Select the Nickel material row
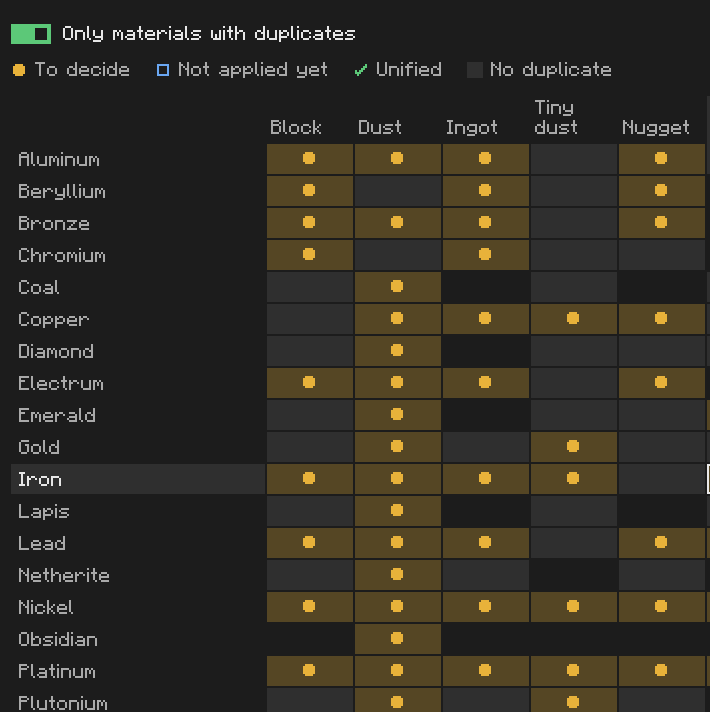The width and height of the screenshot is (710, 712). pos(138,607)
